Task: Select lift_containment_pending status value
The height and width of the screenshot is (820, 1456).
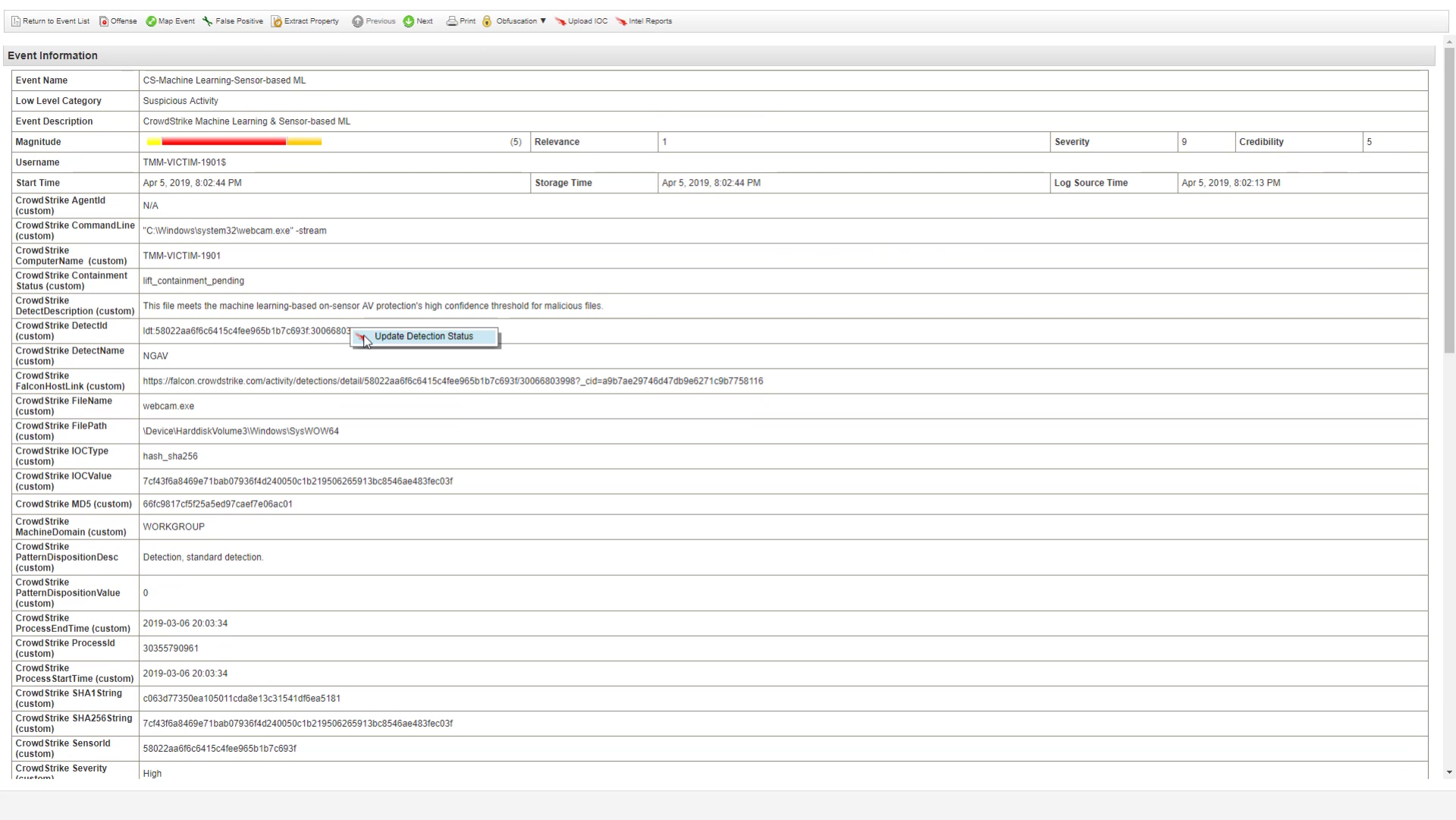Action: click(193, 281)
